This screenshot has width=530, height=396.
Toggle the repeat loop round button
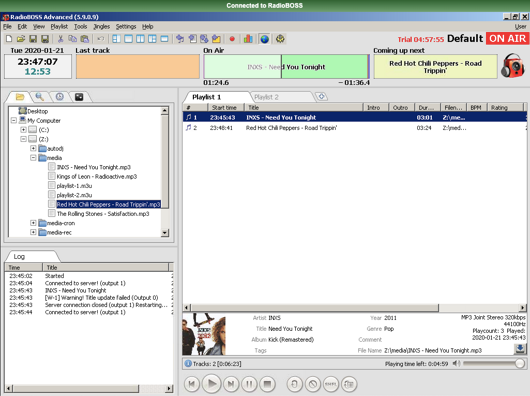click(295, 384)
